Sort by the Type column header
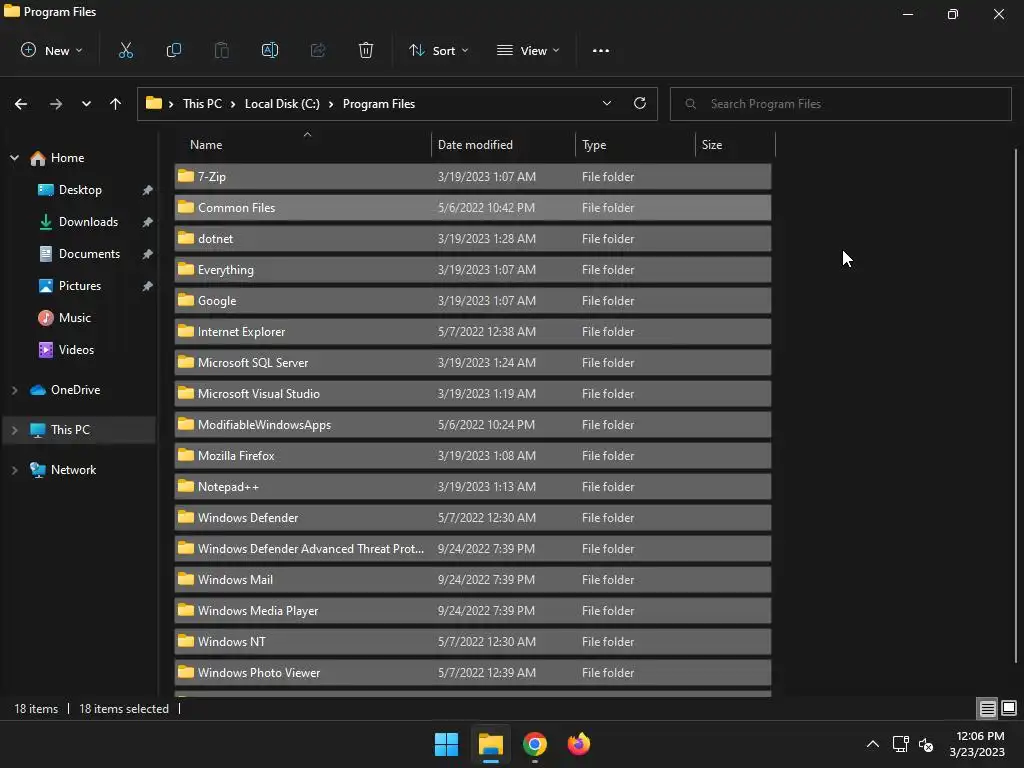This screenshot has width=1024, height=768. pyautogui.click(x=635, y=145)
